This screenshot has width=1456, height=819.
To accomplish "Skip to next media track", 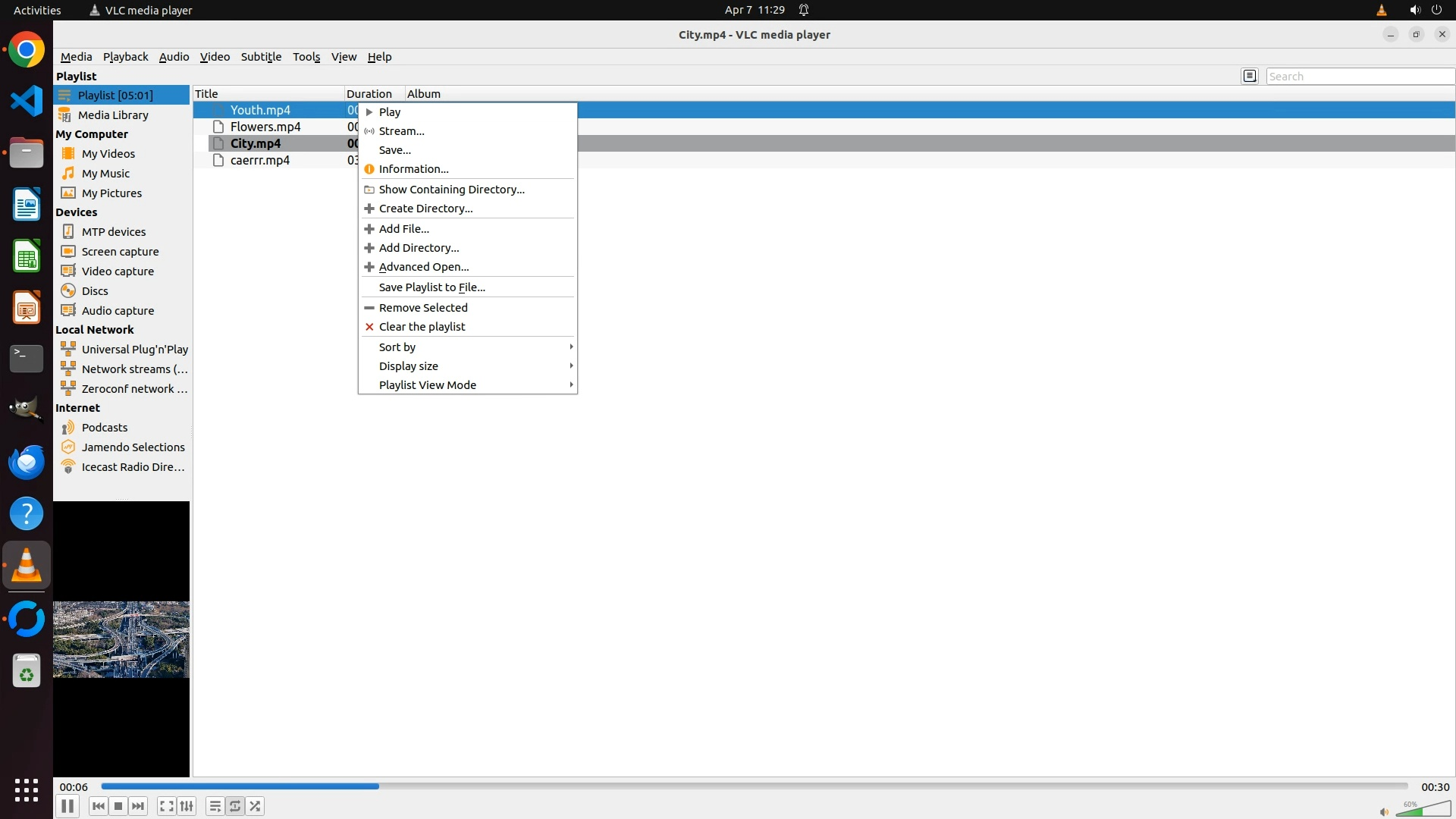I will [x=138, y=806].
